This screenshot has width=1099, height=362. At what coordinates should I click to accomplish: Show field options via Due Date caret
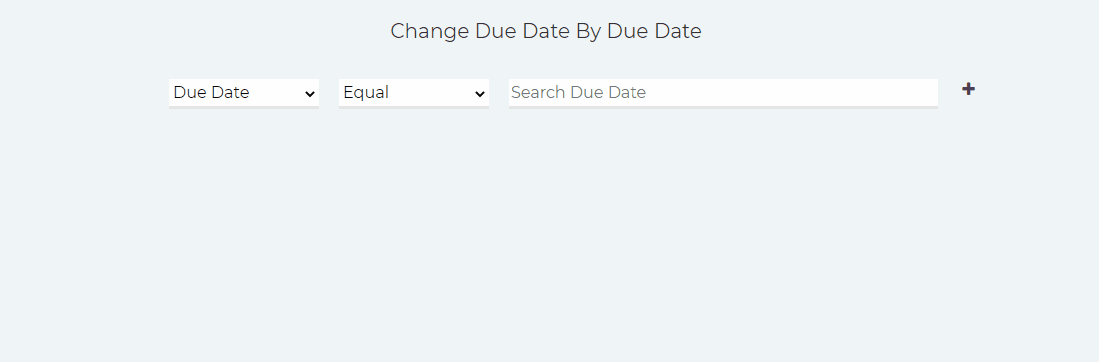tap(310, 94)
